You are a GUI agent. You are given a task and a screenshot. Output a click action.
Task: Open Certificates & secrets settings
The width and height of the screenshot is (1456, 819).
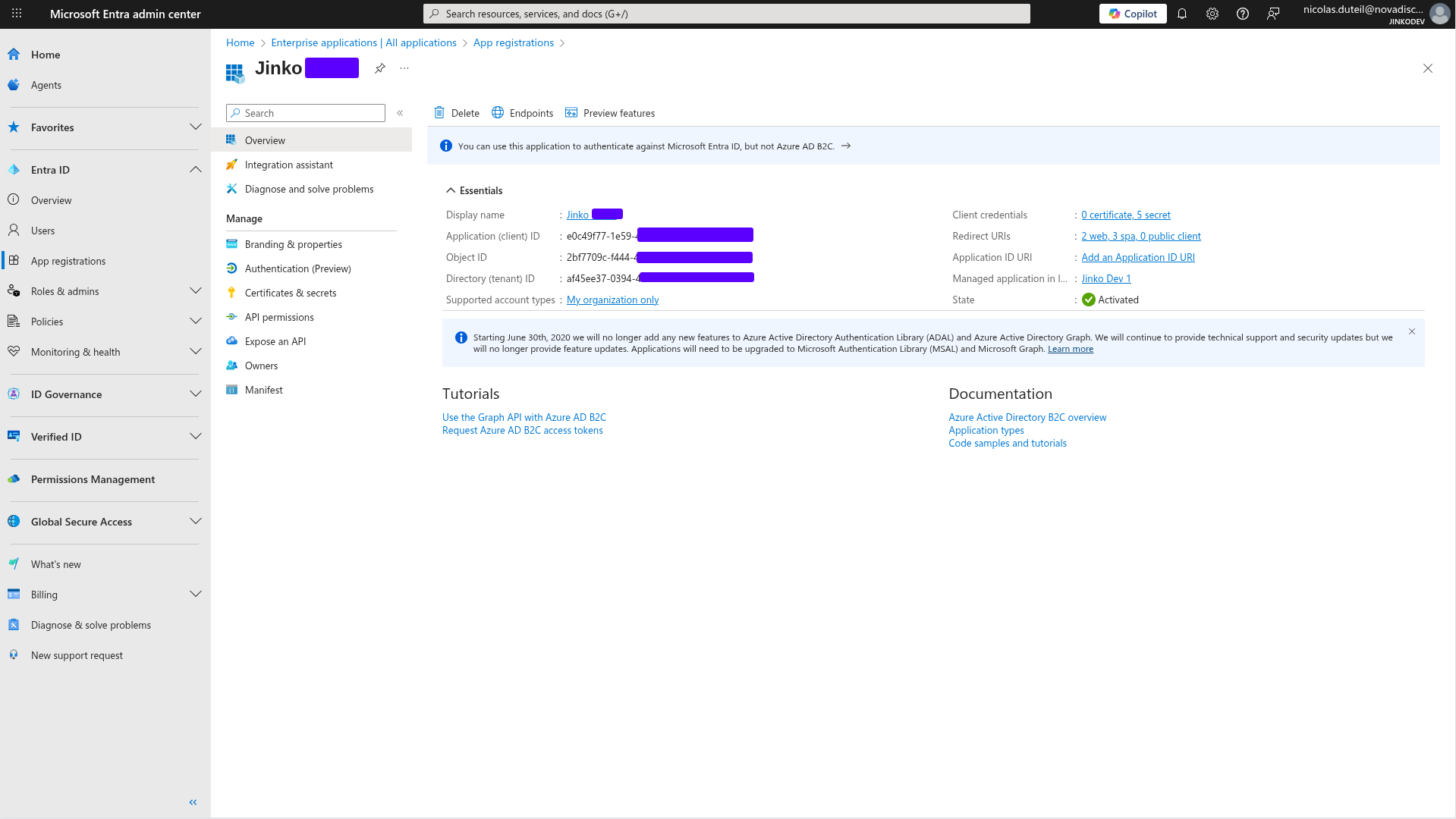291,293
